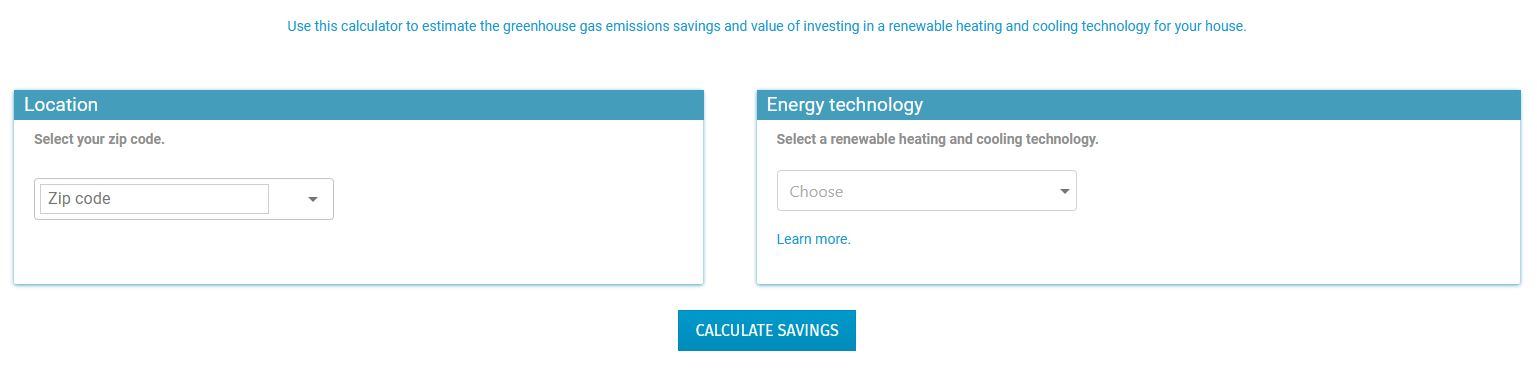
Task: Click the calculator intro description text
Action: (x=767, y=27)
